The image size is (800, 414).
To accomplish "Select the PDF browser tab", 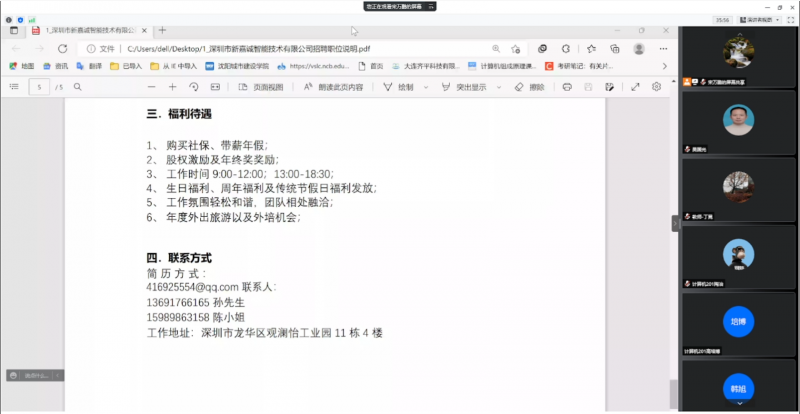I will click(x=85, y=30).
